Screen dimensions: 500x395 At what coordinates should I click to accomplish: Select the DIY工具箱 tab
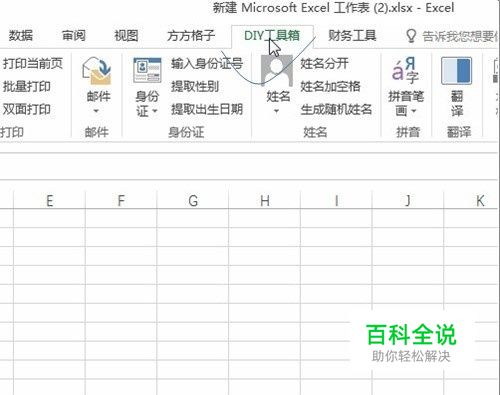coord(272,35)
